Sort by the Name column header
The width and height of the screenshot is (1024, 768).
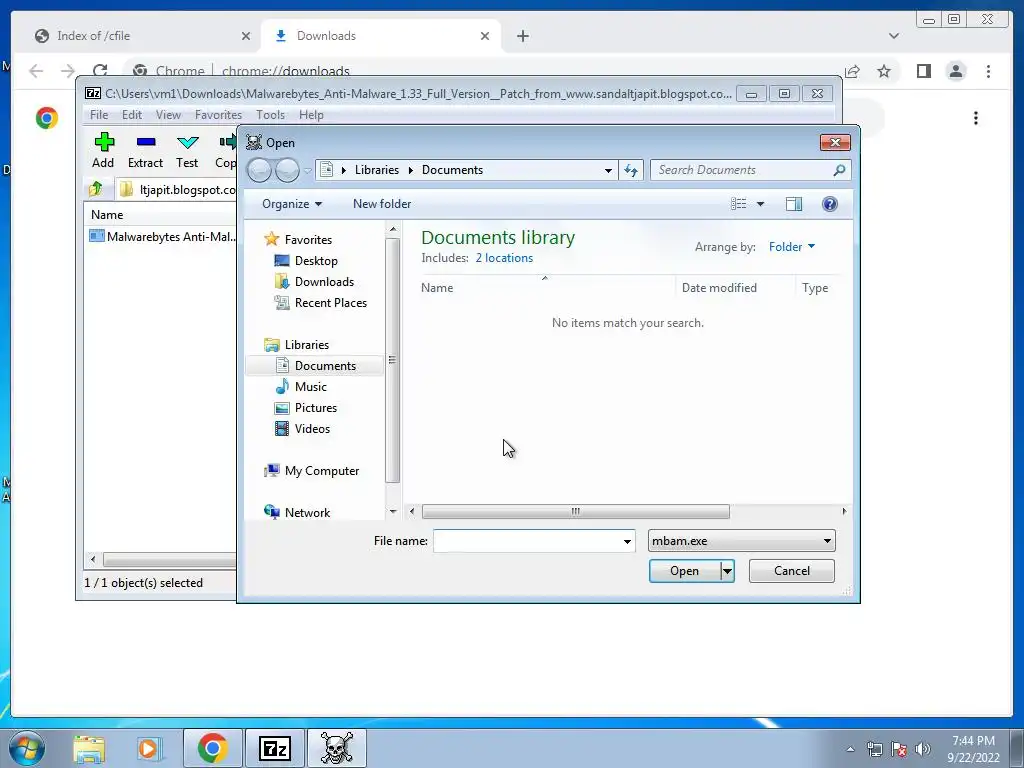pos(437,288)
